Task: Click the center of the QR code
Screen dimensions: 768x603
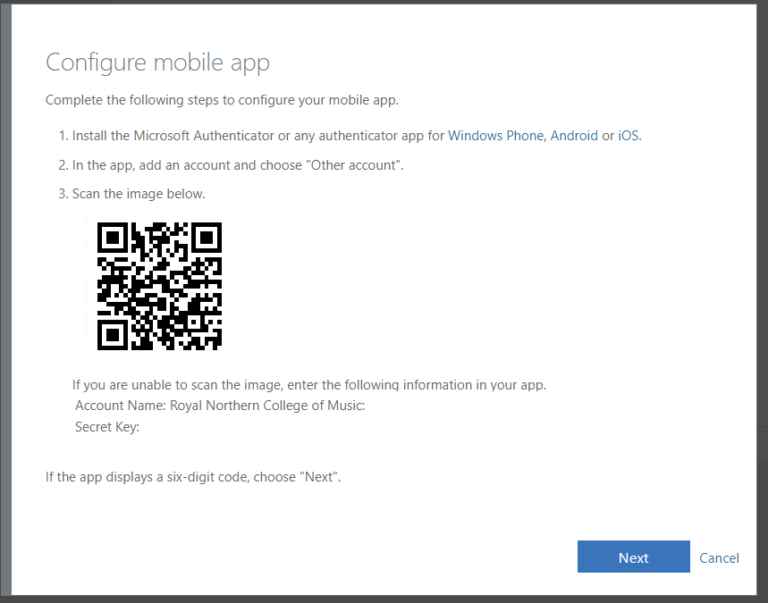Action: coord(159,286)
